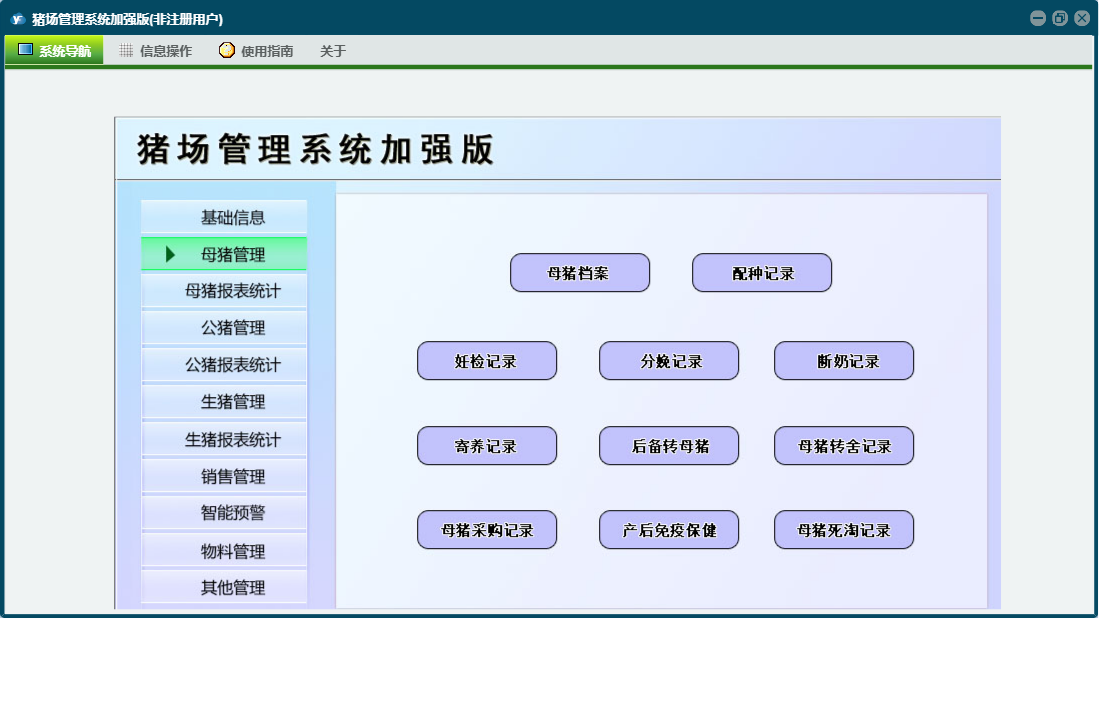Open 母猪死淘记录 records
This screenshot has height=723, width=1099.
tap(844, 530)
